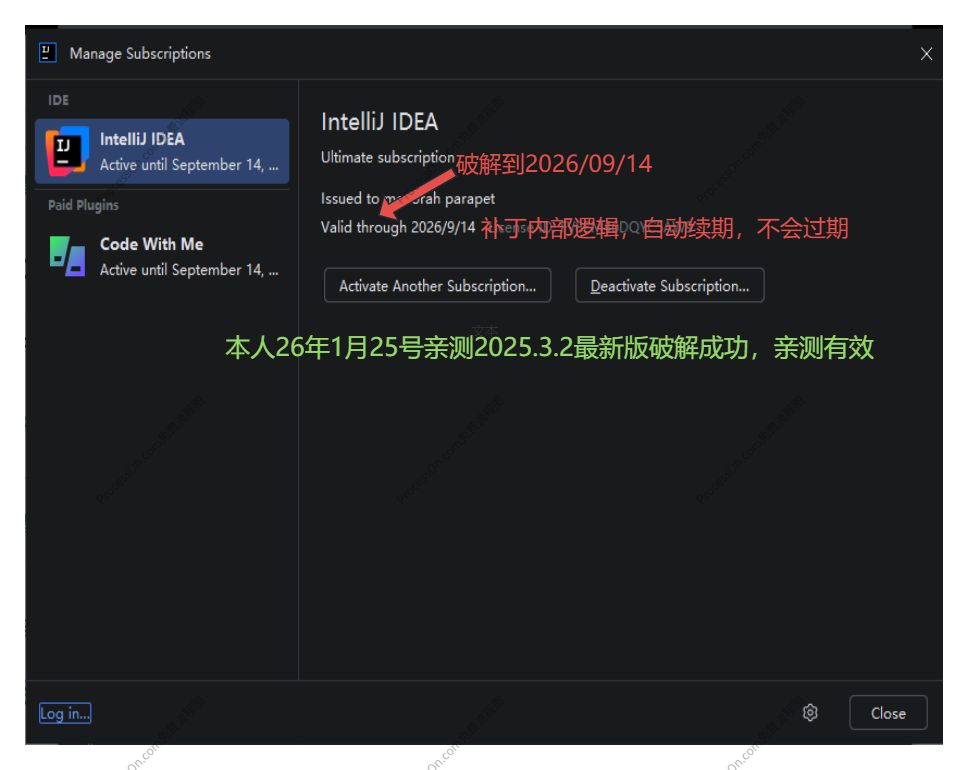968x770 pixels.
Task: Click the IntelliJ logo in the title bar
Action: 46,53
